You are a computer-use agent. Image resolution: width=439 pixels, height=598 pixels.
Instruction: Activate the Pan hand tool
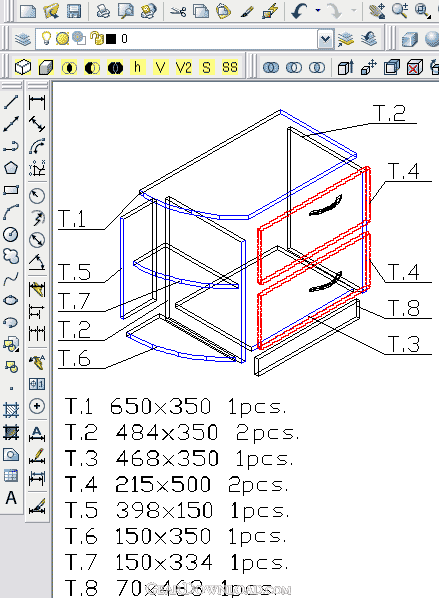click(376, 11)
